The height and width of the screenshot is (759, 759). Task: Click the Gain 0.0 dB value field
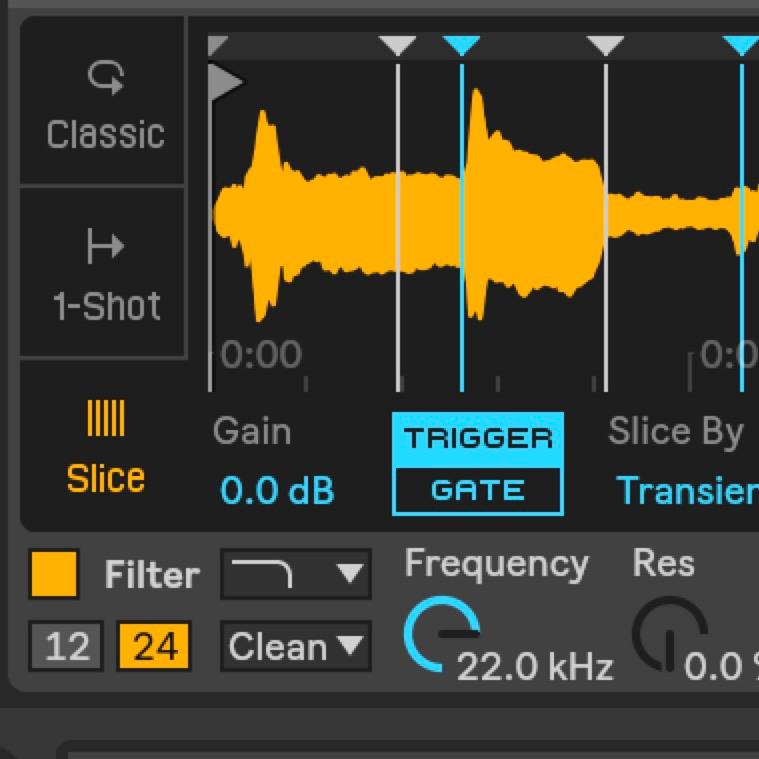click(x=277, y=490)
